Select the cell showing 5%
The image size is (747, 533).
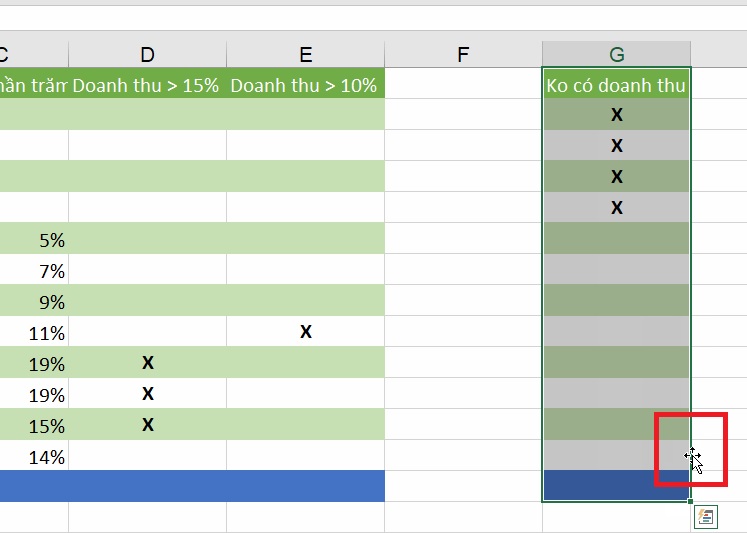(x=34, y=238)
